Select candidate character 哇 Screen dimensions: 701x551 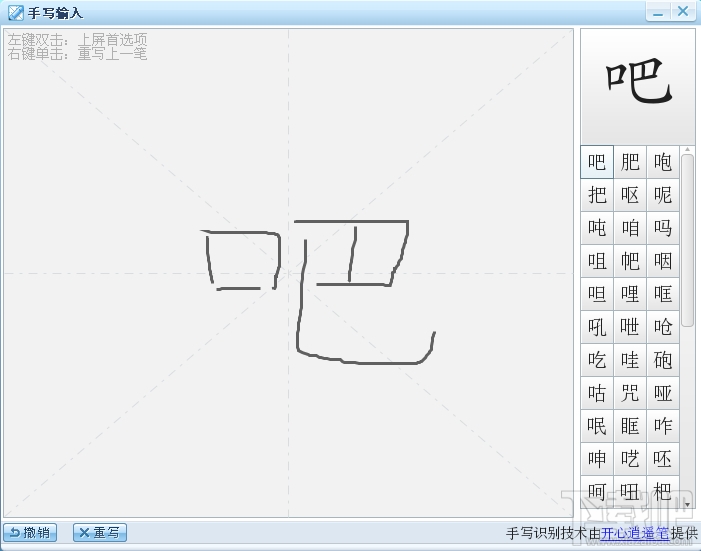click(630, 360)
